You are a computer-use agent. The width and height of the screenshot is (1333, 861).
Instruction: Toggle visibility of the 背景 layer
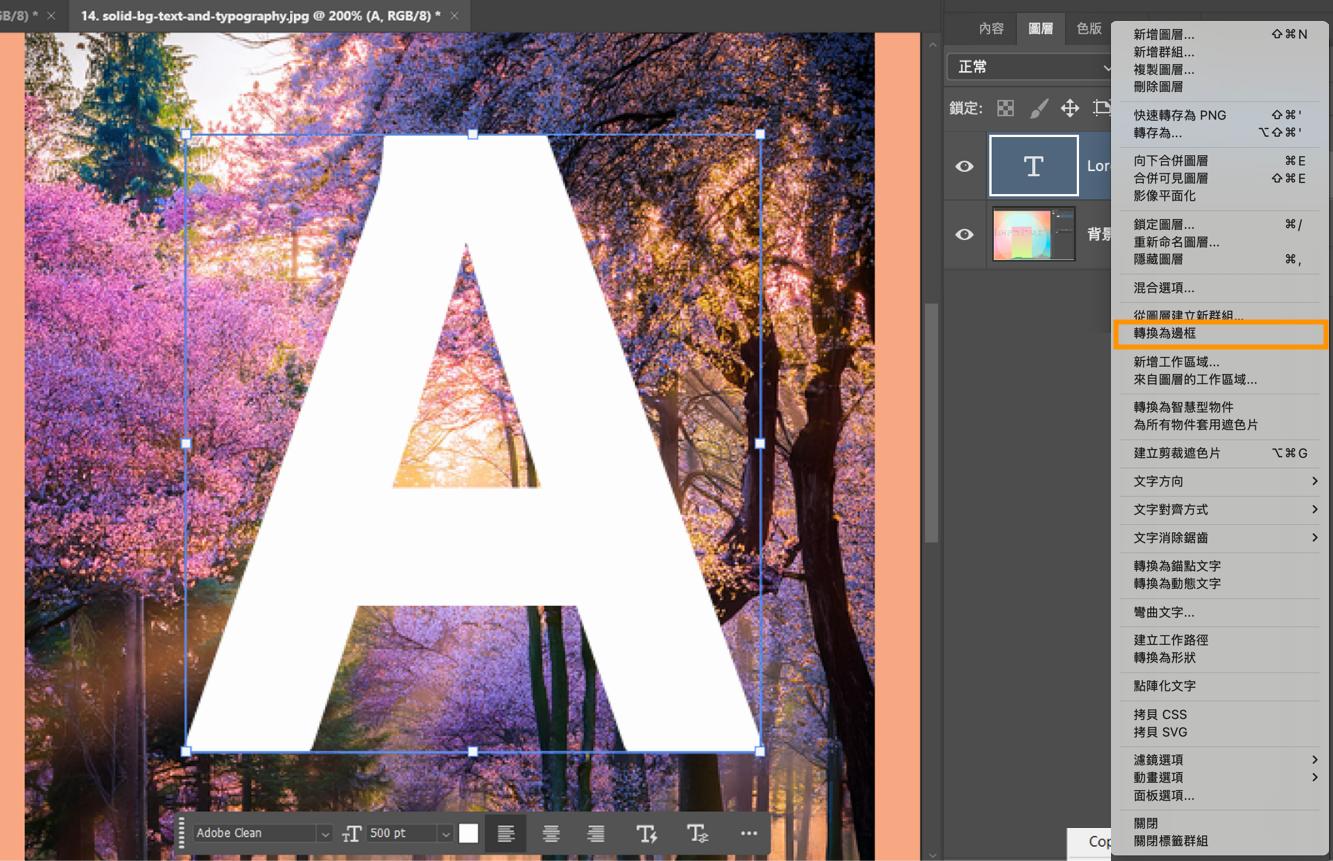[x=963, y=234]
